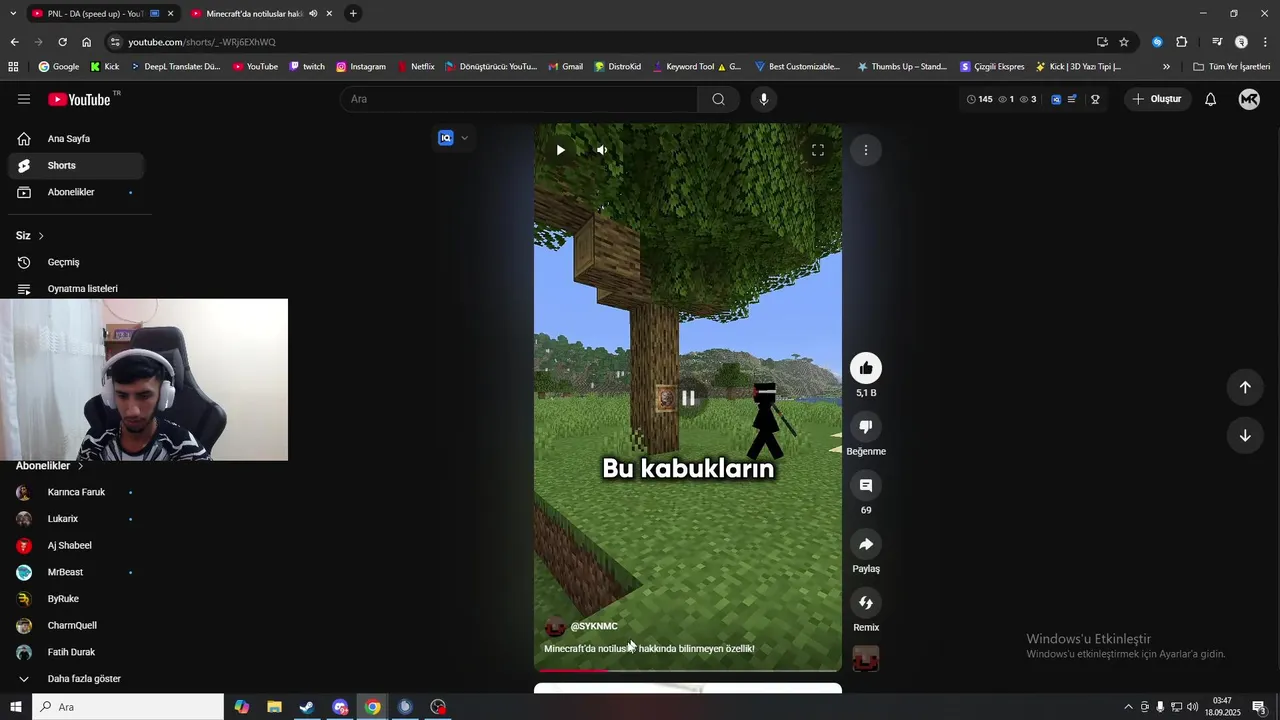Click the Oluştur create button

pyautogui.click(x=1157, y=99)
